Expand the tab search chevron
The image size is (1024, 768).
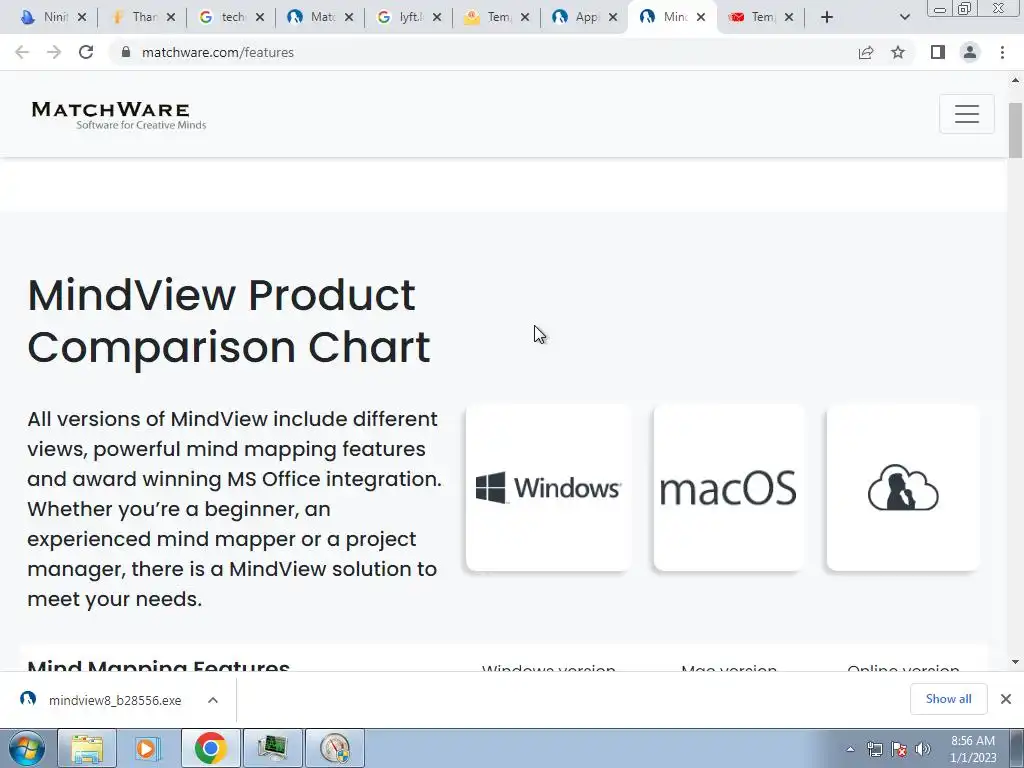(x=904, y=17)
